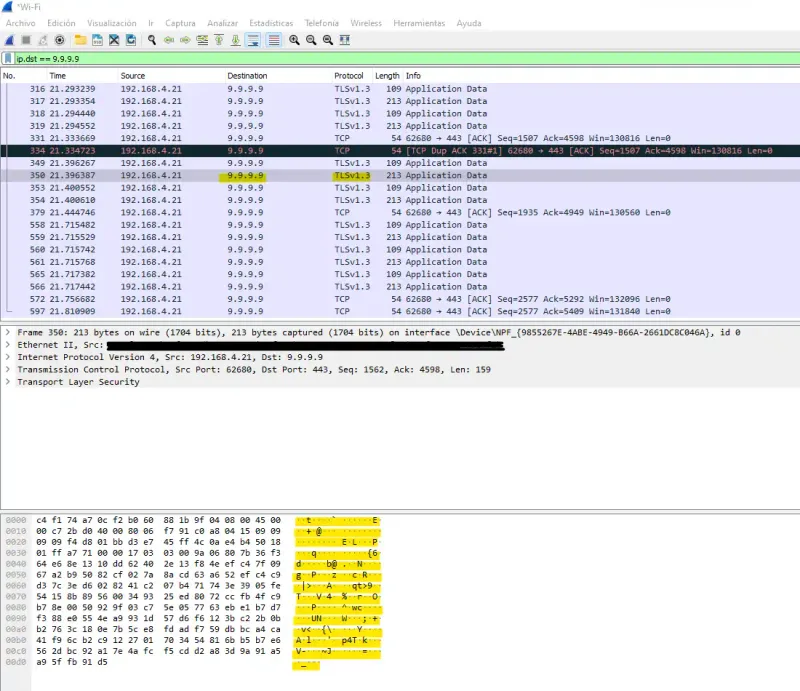Open a capture file with folder icon

coord(80,40)
